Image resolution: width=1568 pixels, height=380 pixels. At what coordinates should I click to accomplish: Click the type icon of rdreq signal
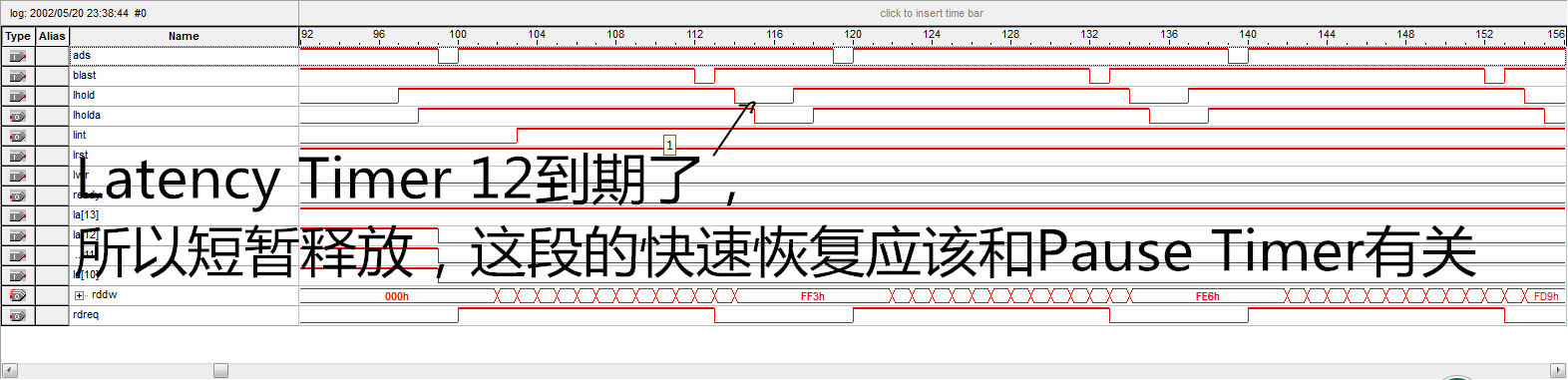click(17, 315)
